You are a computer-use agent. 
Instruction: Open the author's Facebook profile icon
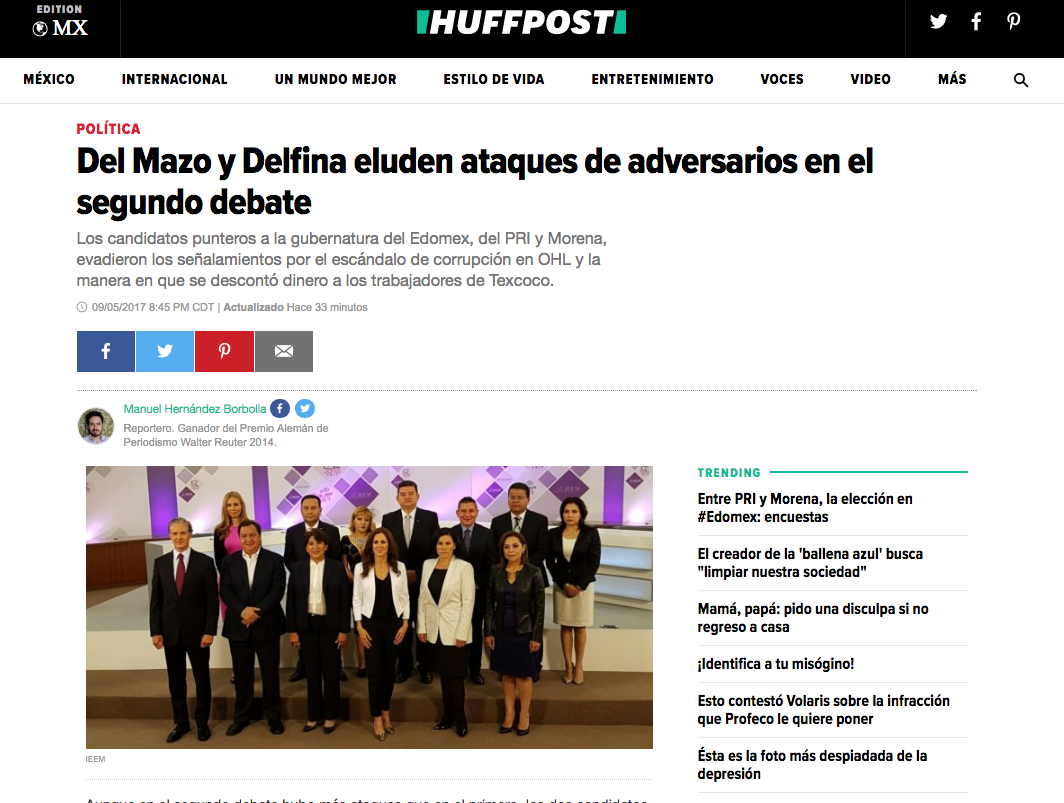[280, 409]
